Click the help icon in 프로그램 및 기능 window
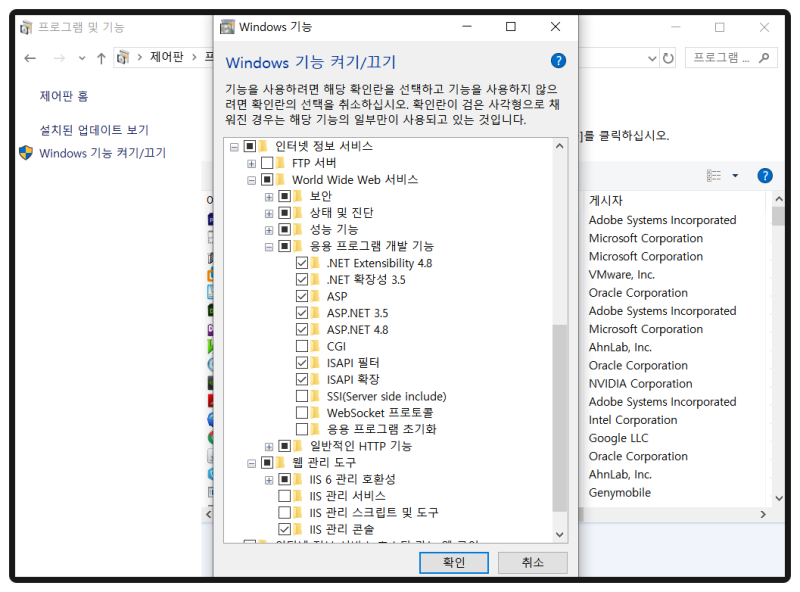This screenshot has height=592, width=800. click(764, 176)
